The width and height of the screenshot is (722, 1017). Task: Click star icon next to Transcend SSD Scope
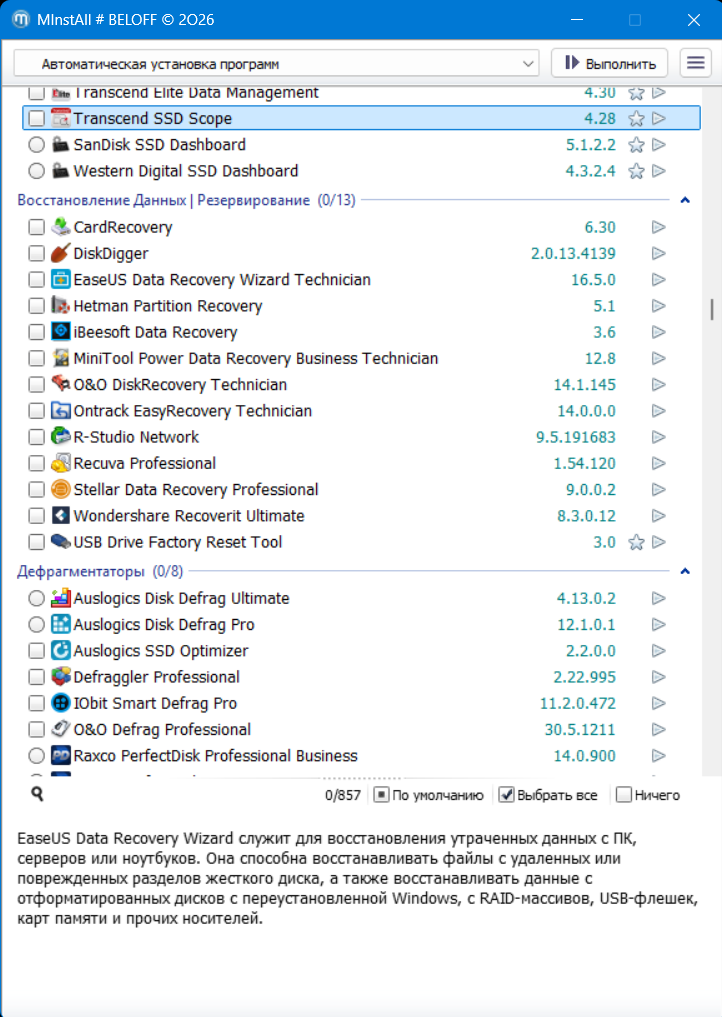pyautogui.click(x=635, y=119)
